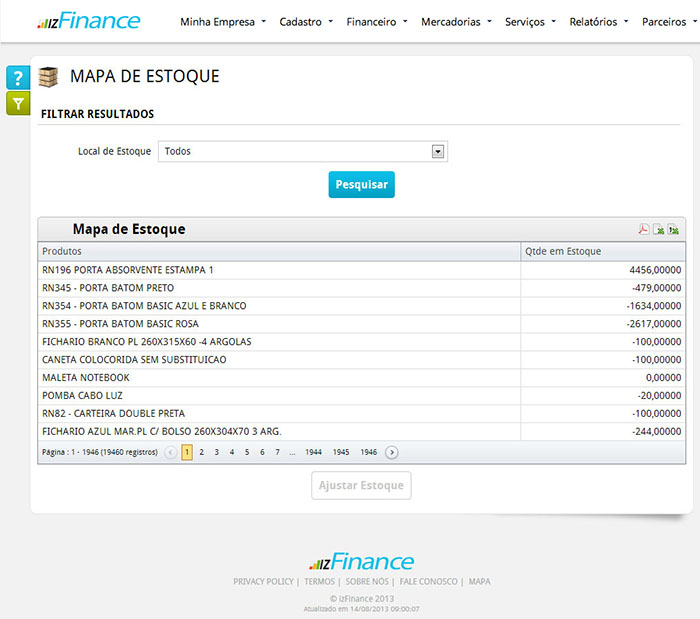Open the Financeiro menu

click(376, 21)
